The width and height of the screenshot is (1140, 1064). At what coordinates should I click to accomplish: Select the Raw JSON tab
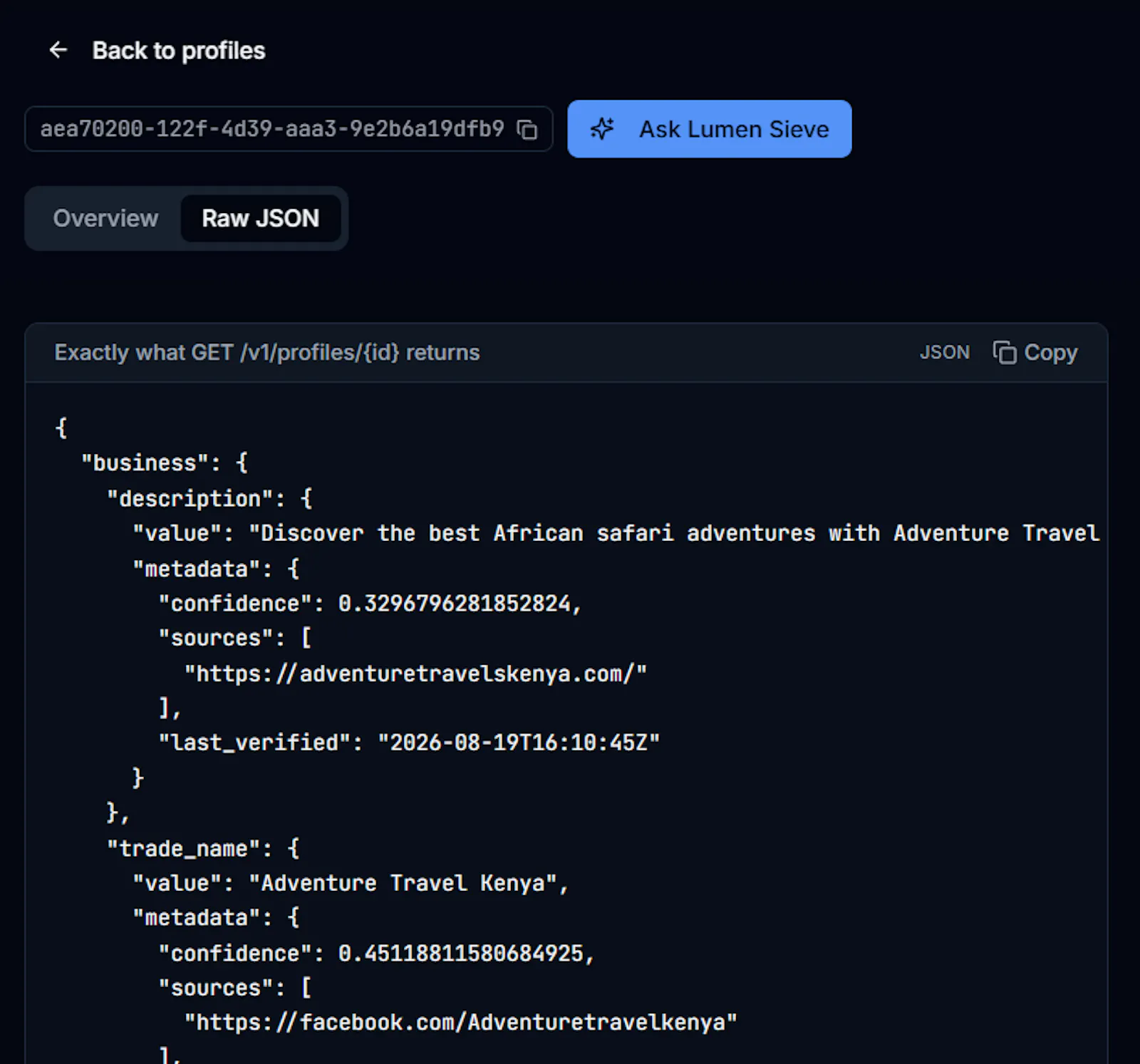coord(260,218)
